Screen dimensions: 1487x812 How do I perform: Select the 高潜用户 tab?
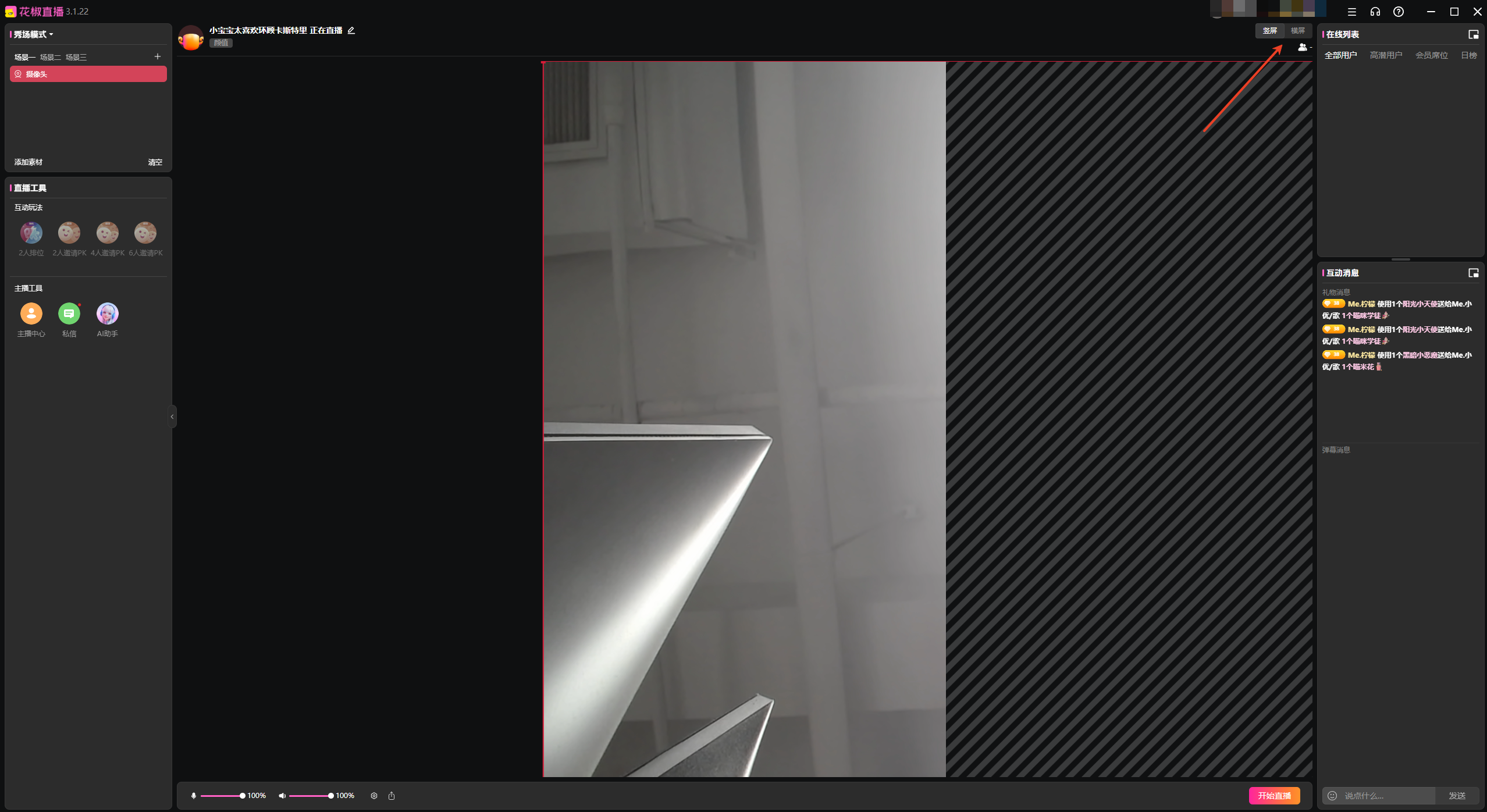point(1386,55)
